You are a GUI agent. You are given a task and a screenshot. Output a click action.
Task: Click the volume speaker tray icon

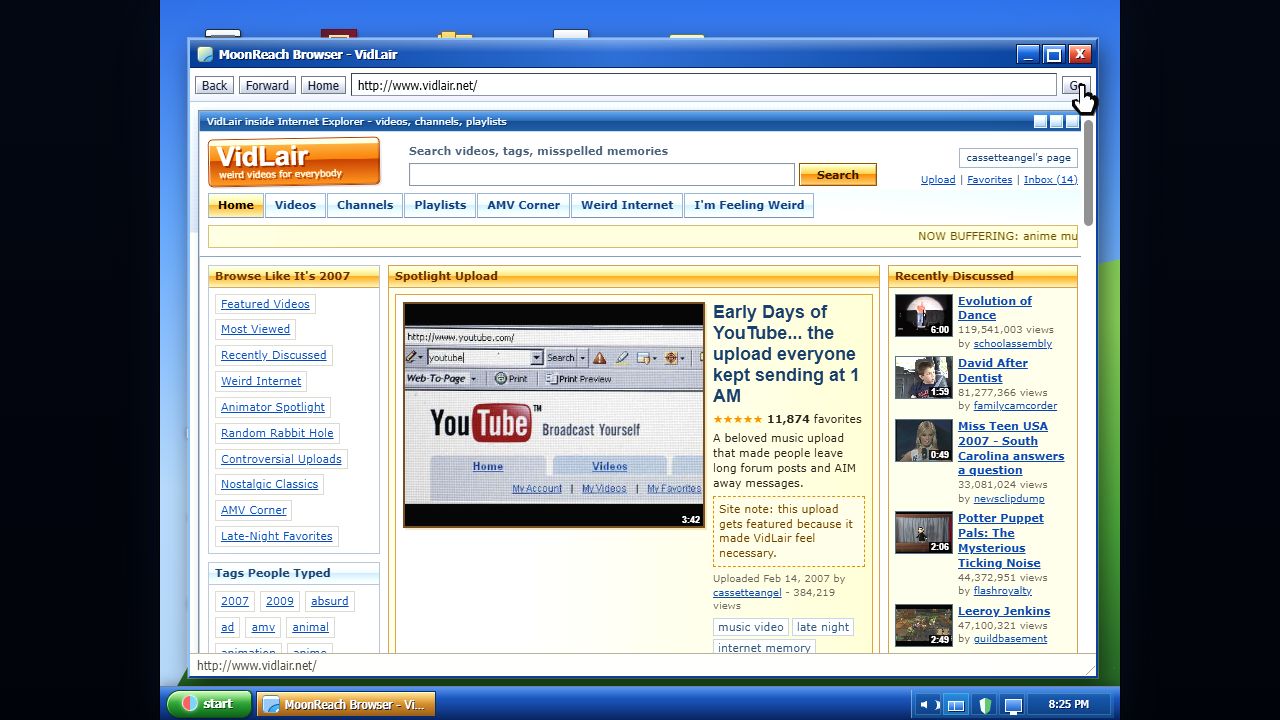pos(927,705)
